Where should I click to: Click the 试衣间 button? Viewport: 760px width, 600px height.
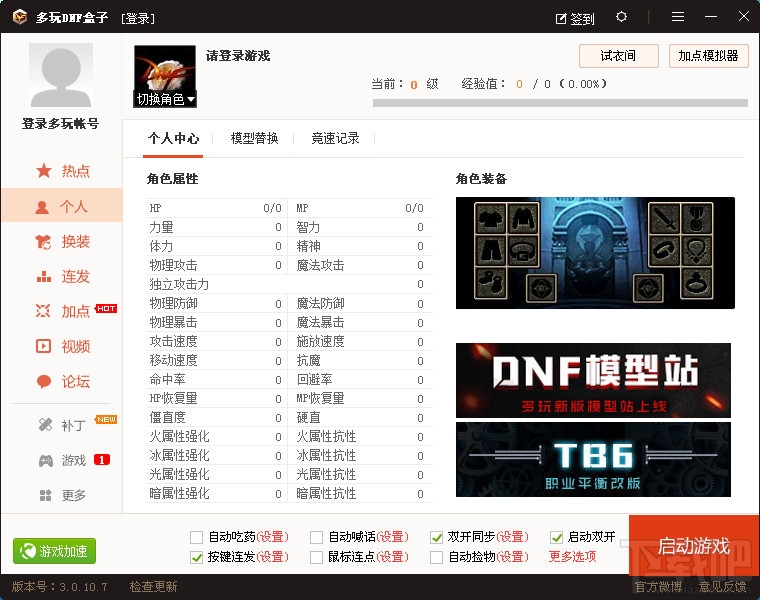click(x=618, y=56)
